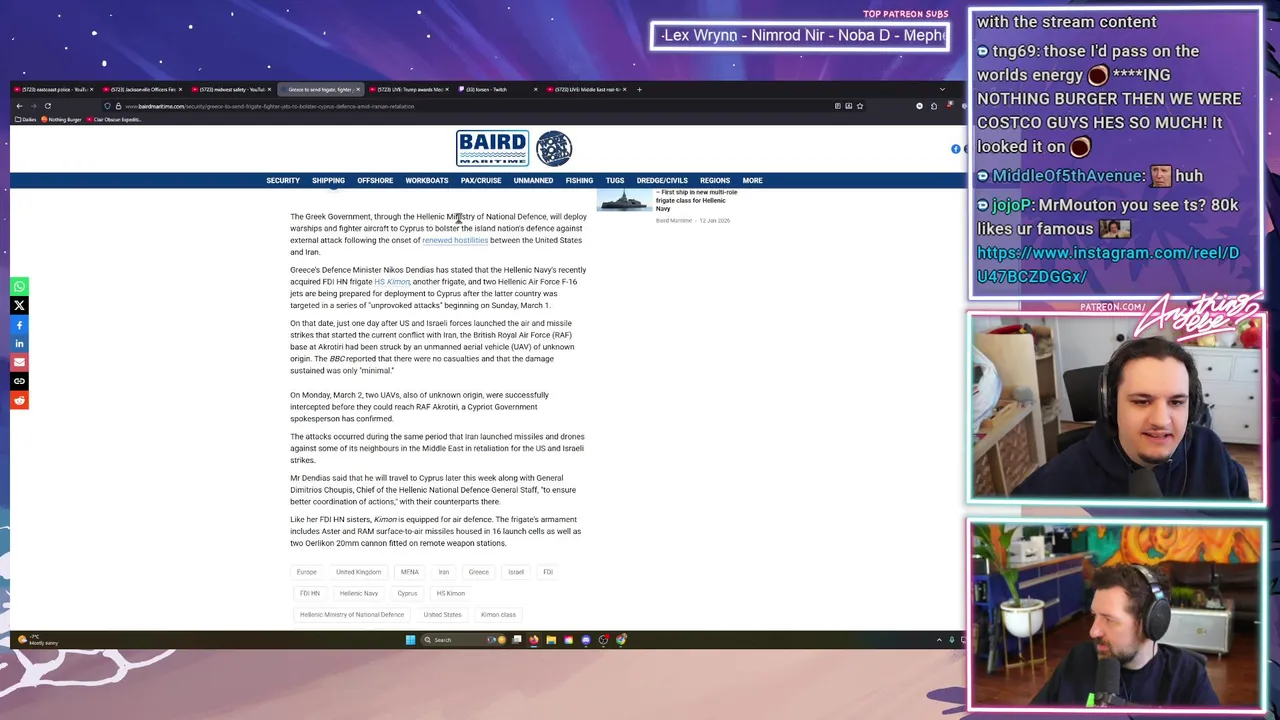Select the Europe tag

point(307,572)
